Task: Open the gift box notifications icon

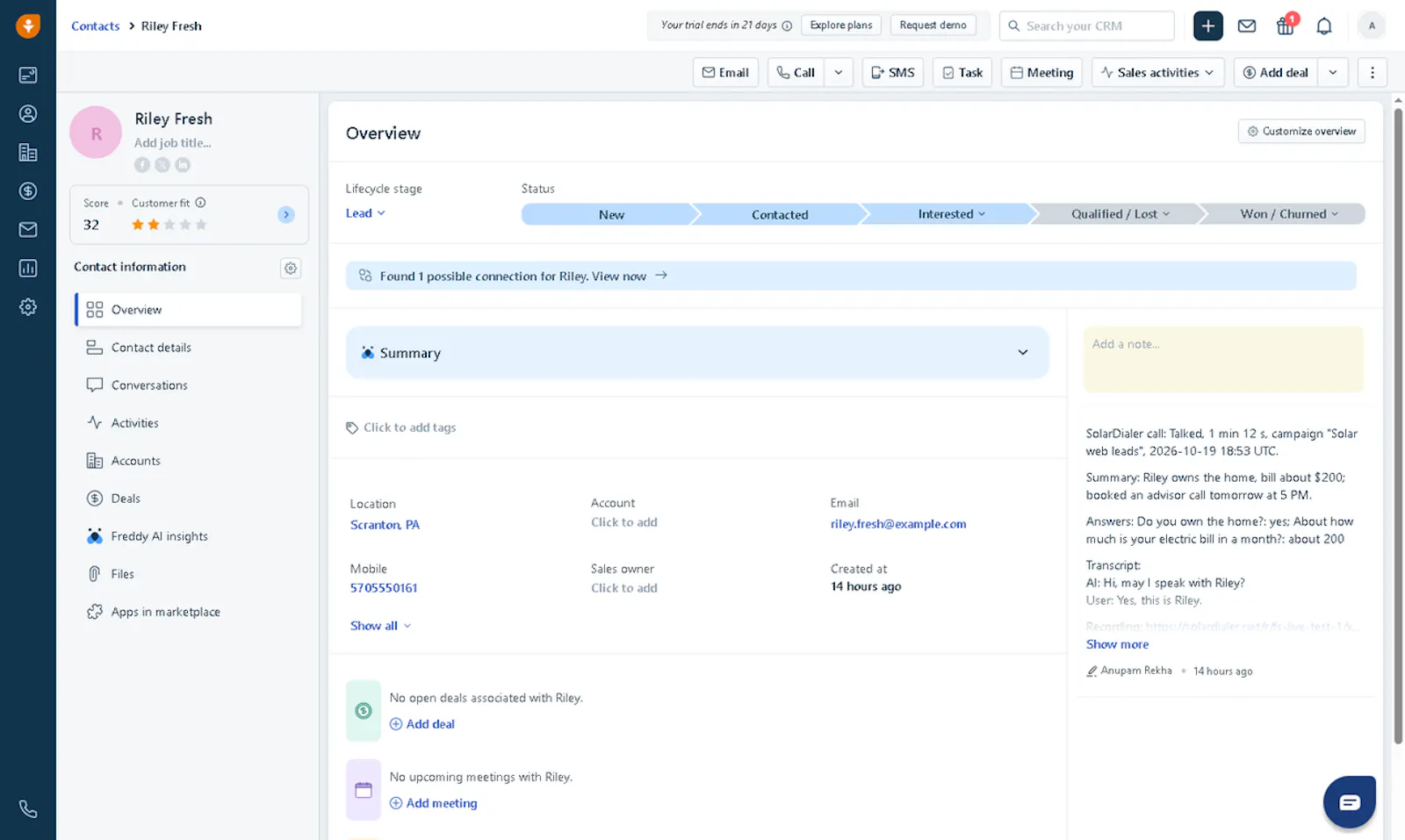Action: [x=1286, y=25]
